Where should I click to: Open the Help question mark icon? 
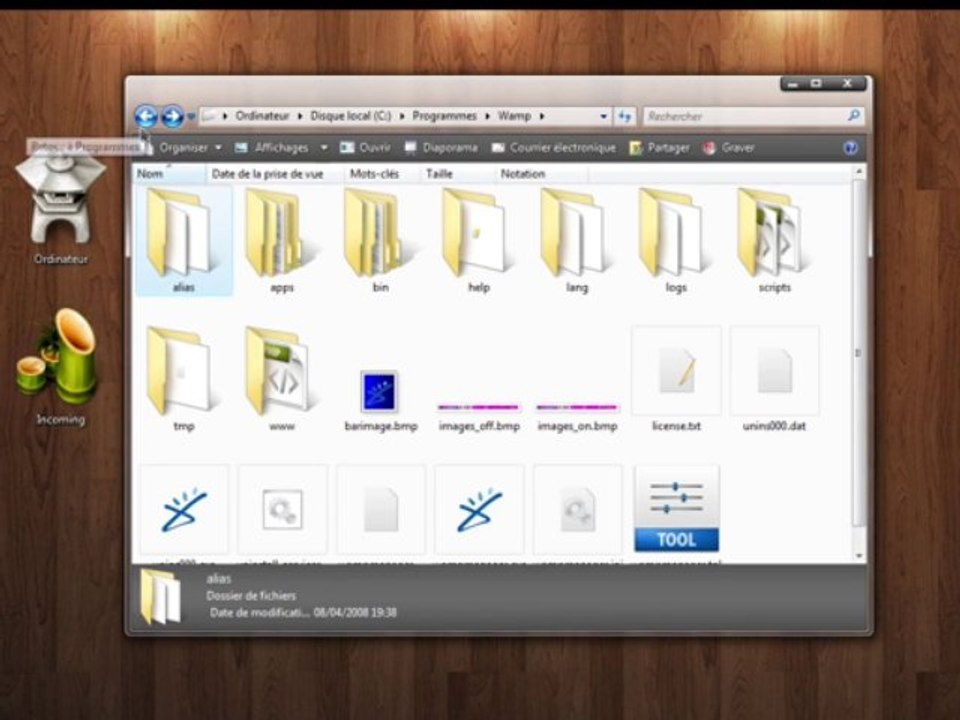click(850, 148)
